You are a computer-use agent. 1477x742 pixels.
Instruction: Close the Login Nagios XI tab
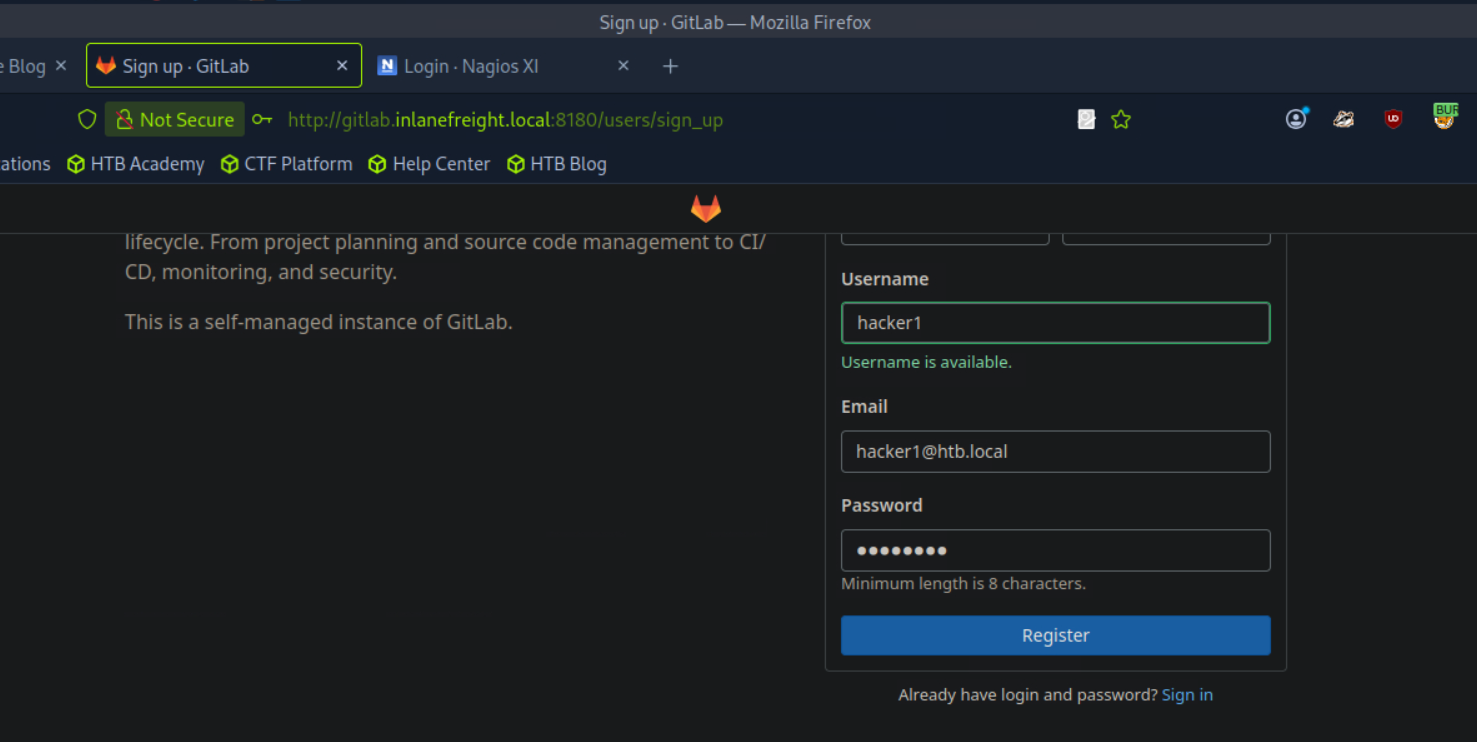623,66
